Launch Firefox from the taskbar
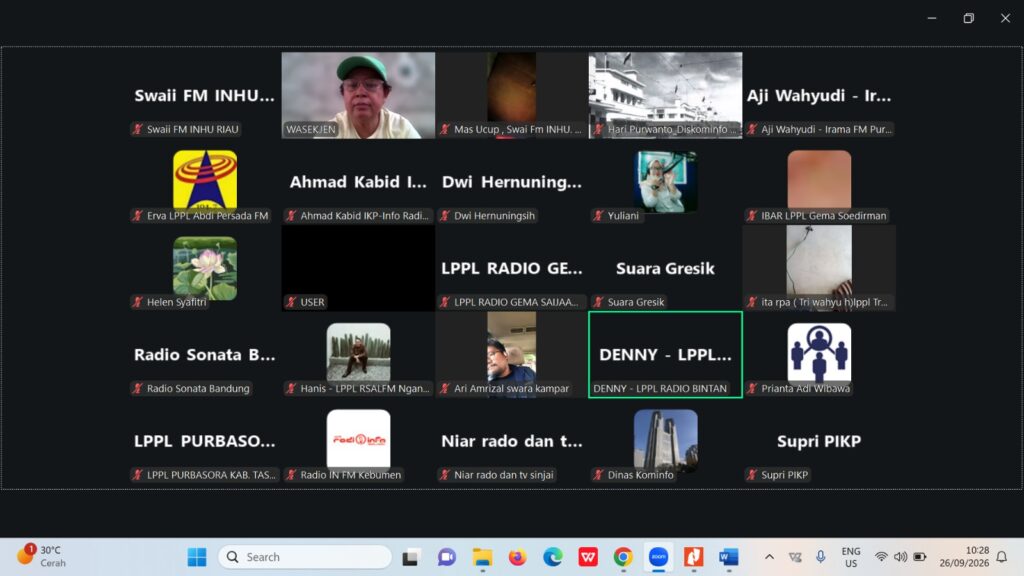The height and width of the screenshot is (576, 1024). (x=517, y=557)
